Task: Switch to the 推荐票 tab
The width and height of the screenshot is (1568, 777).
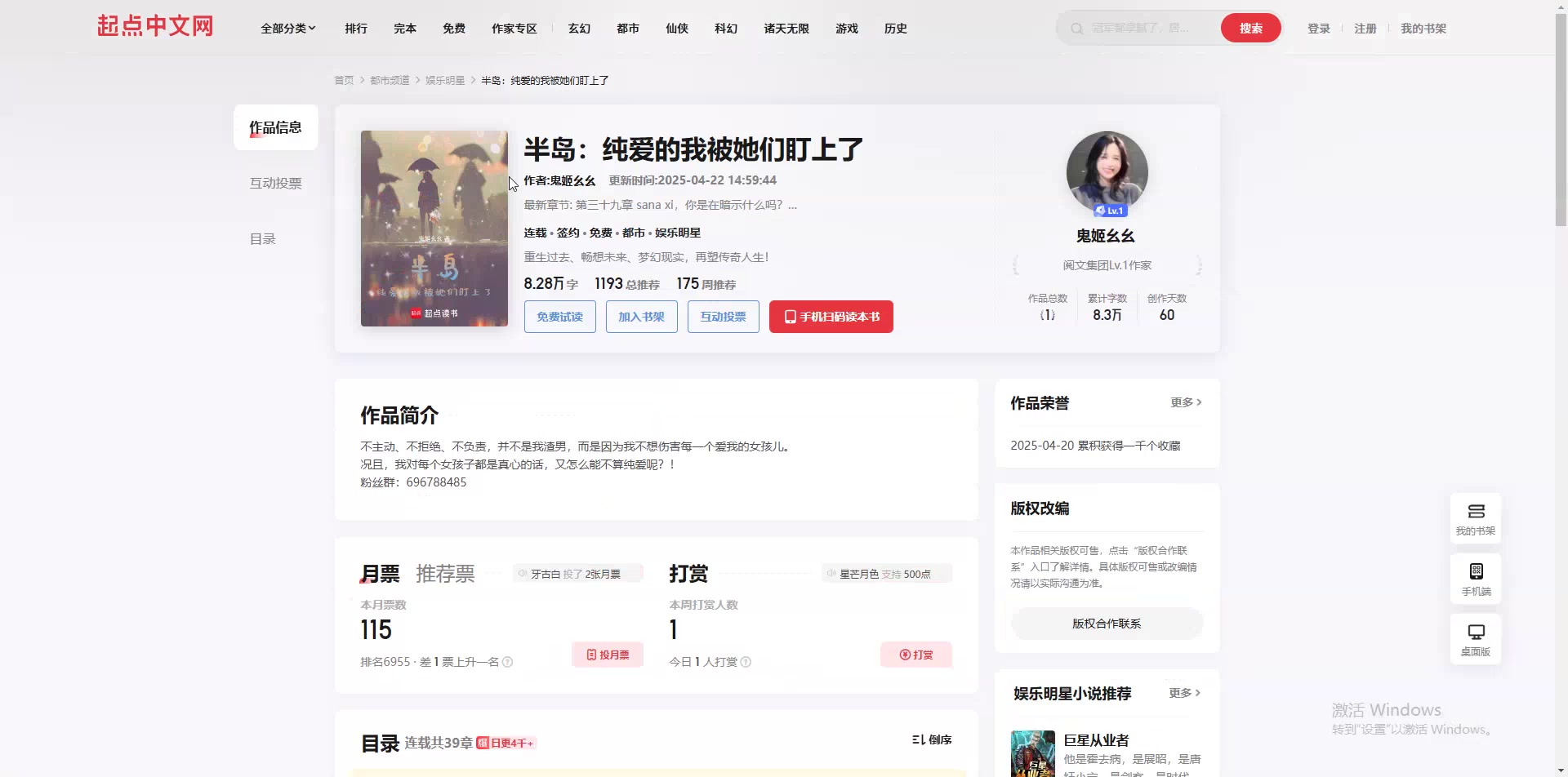Action: (445, 574)
